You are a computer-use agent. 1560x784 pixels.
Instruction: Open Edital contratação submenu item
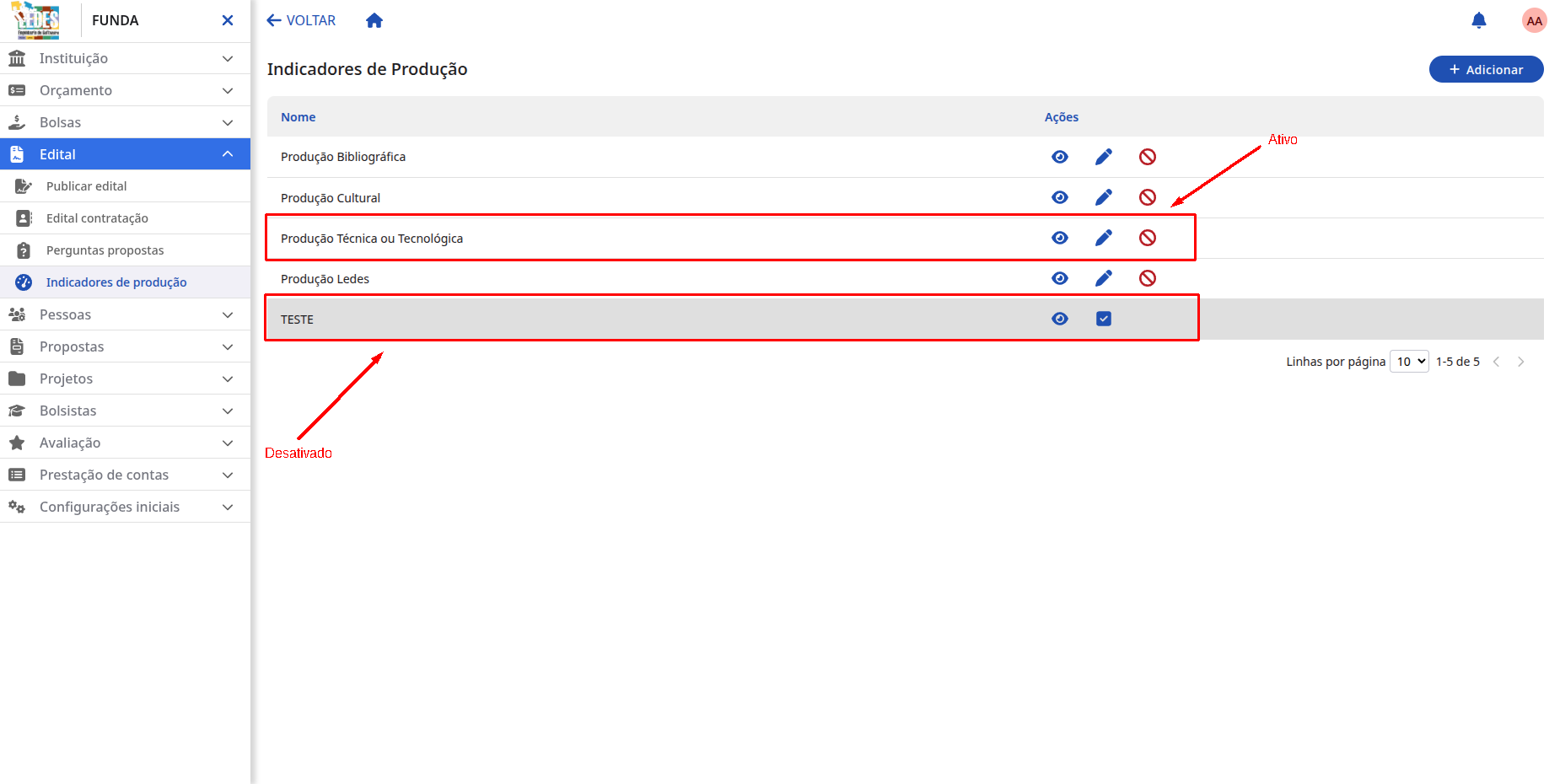point(125,218)
